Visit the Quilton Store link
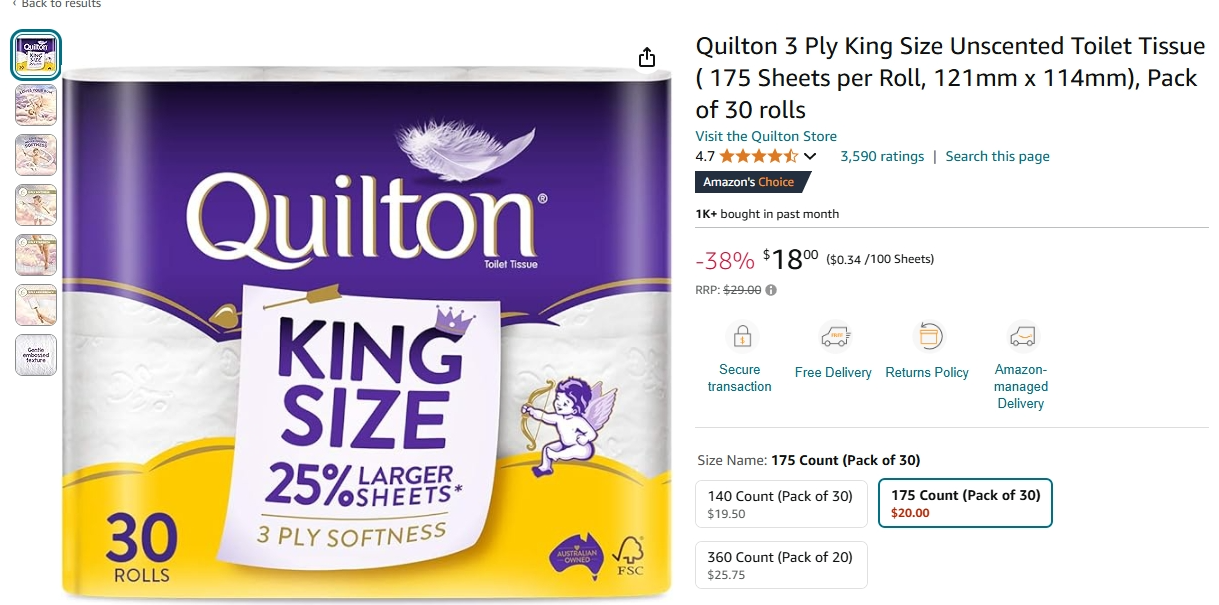Image resolution: width=1219 pixels, height=605 pixels. click(766, 136)
